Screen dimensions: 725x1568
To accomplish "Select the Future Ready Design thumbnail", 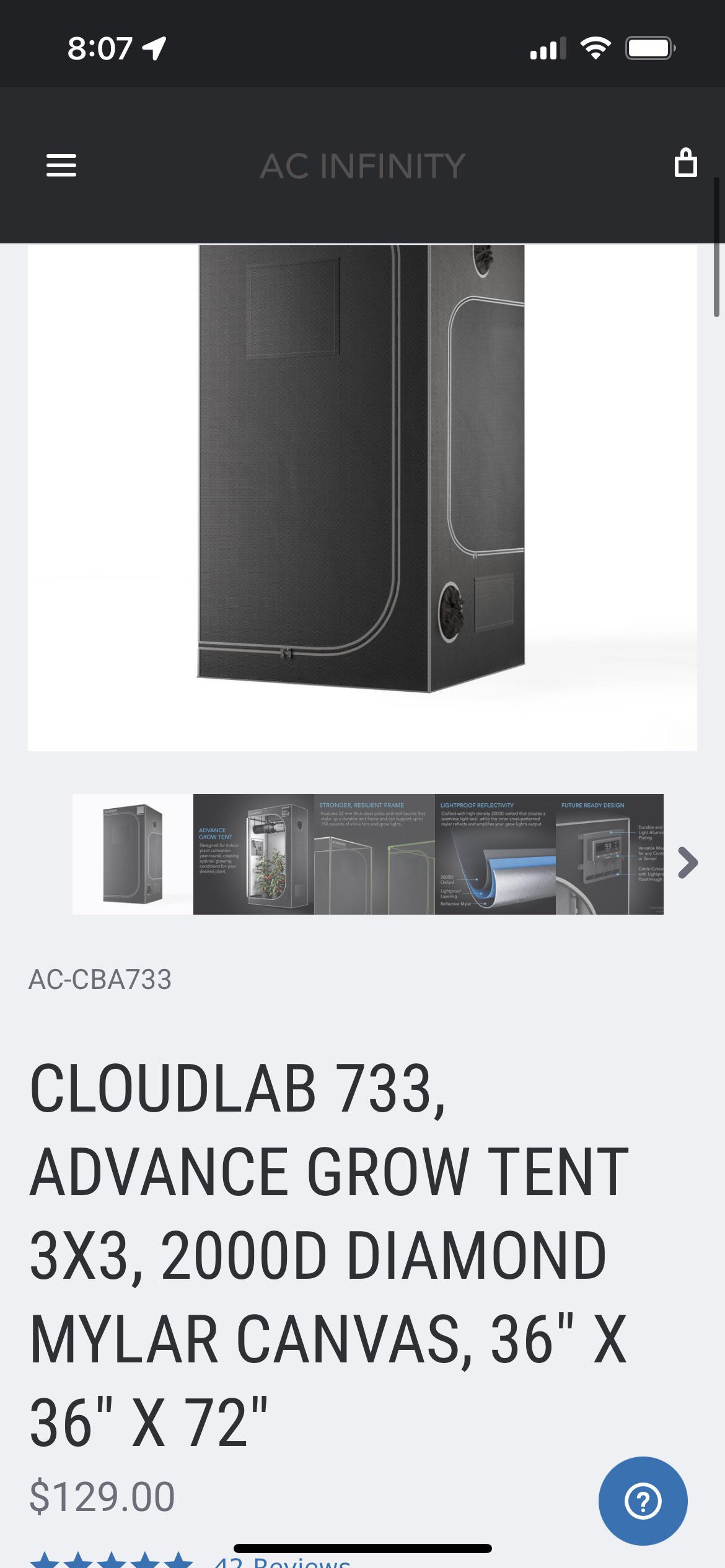I will (x=610, y=854).
